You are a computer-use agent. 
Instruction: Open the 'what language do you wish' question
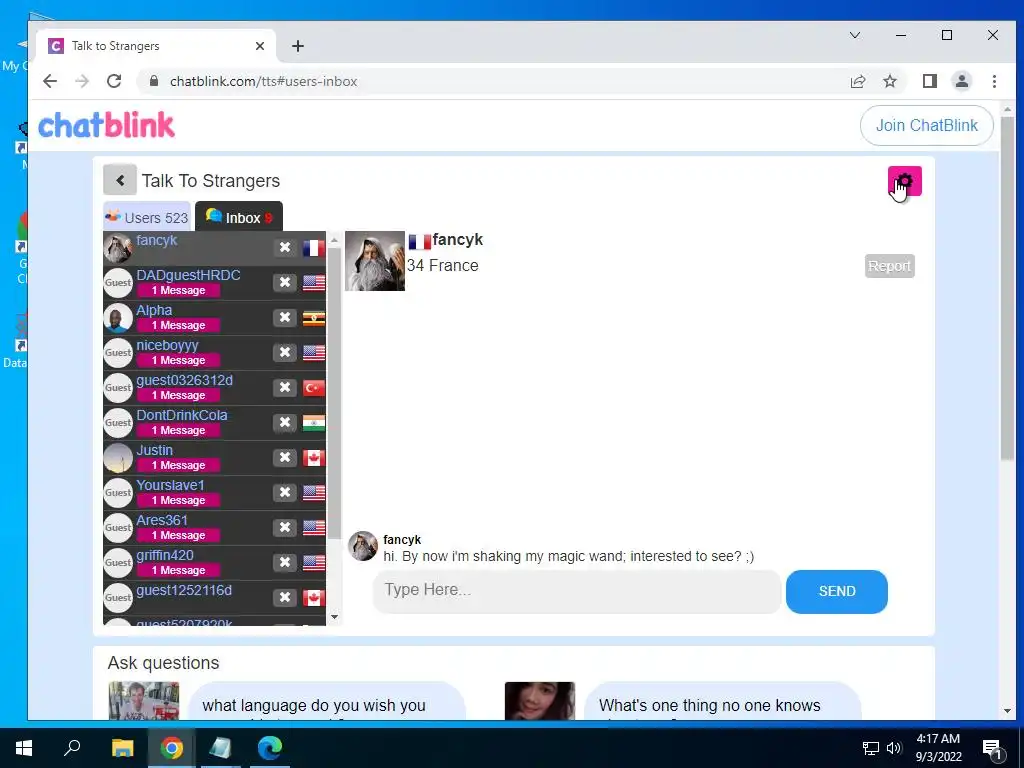pyautogui.click(x=327, y=701)
